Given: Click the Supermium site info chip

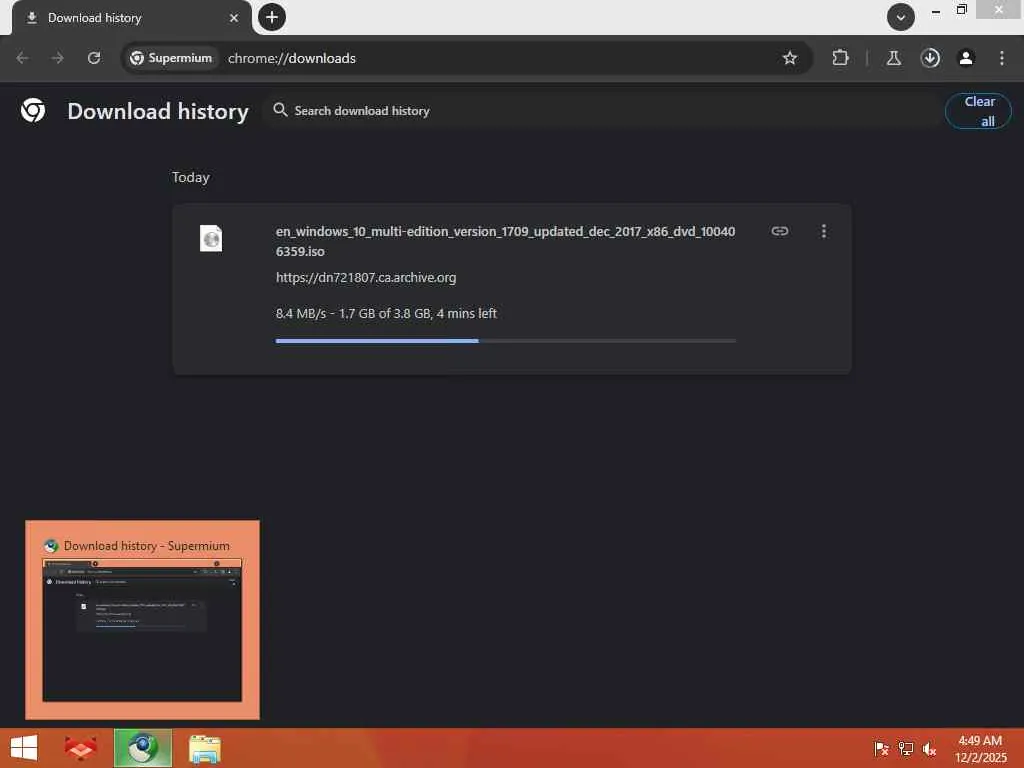Looking at the screenshot, I should click(x=170, y=58).
